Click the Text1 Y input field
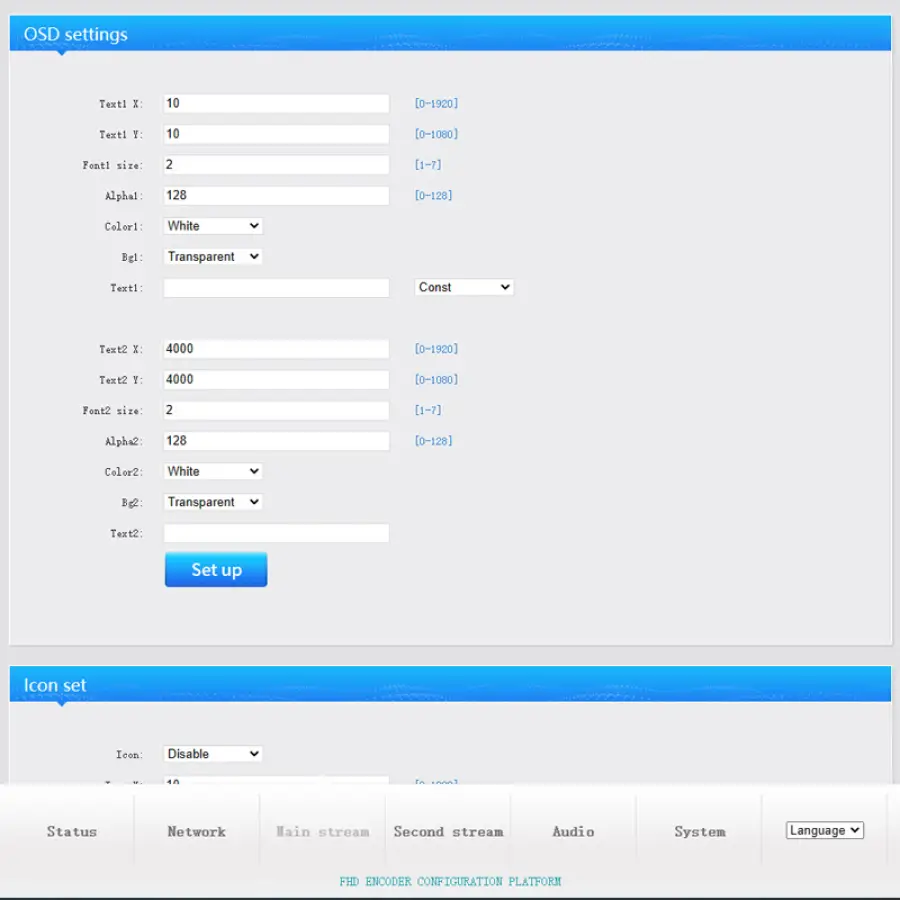 pyautogui.click(x=276, y=134)
